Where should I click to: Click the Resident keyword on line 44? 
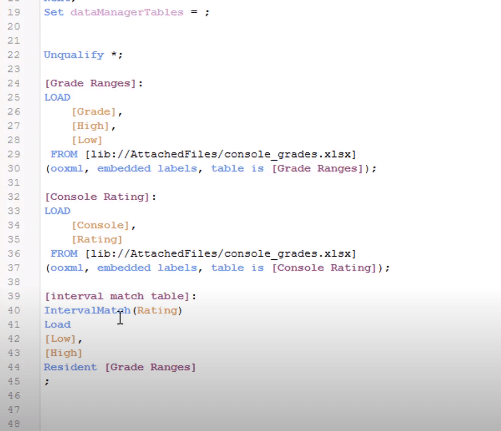(x=70, y=367)
